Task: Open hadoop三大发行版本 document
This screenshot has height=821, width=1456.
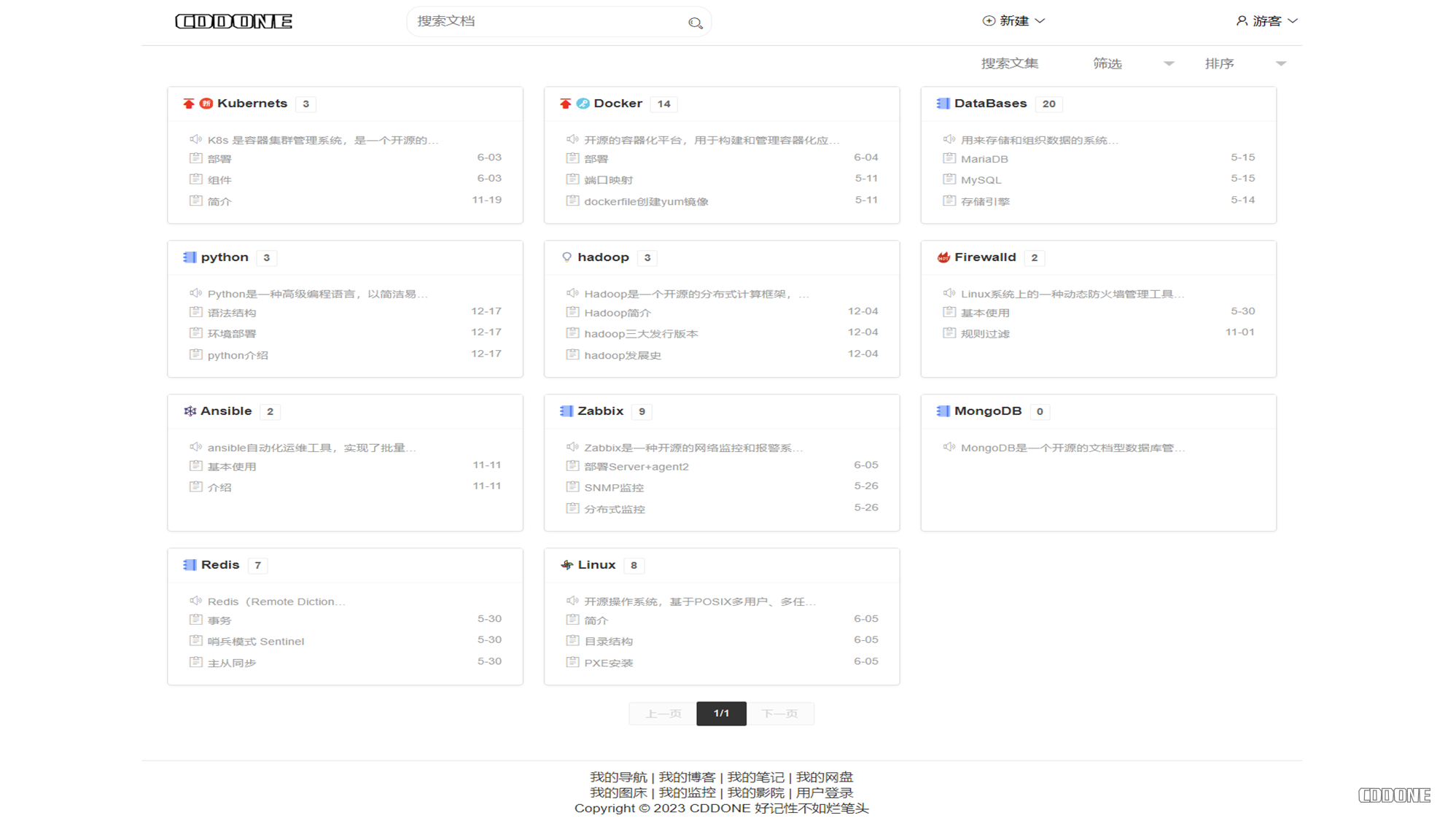Action: 641,334
